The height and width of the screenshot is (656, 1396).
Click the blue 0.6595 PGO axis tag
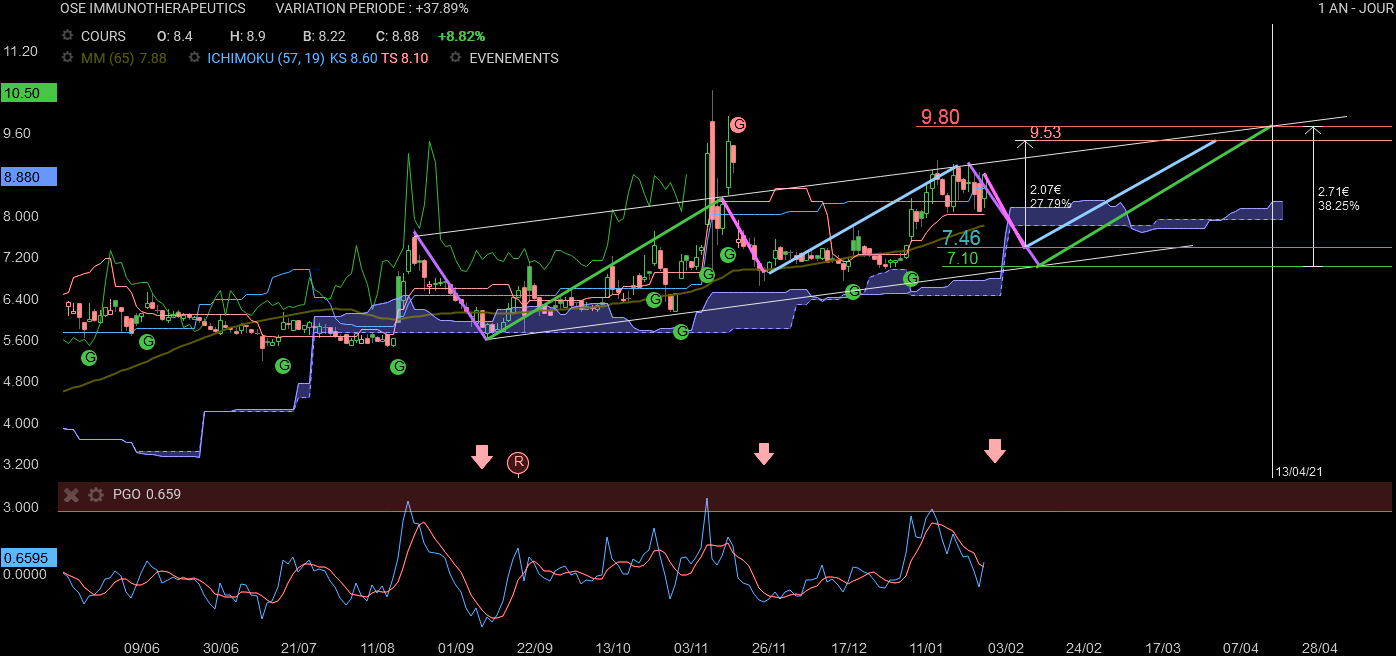click(x=30, y=558)
